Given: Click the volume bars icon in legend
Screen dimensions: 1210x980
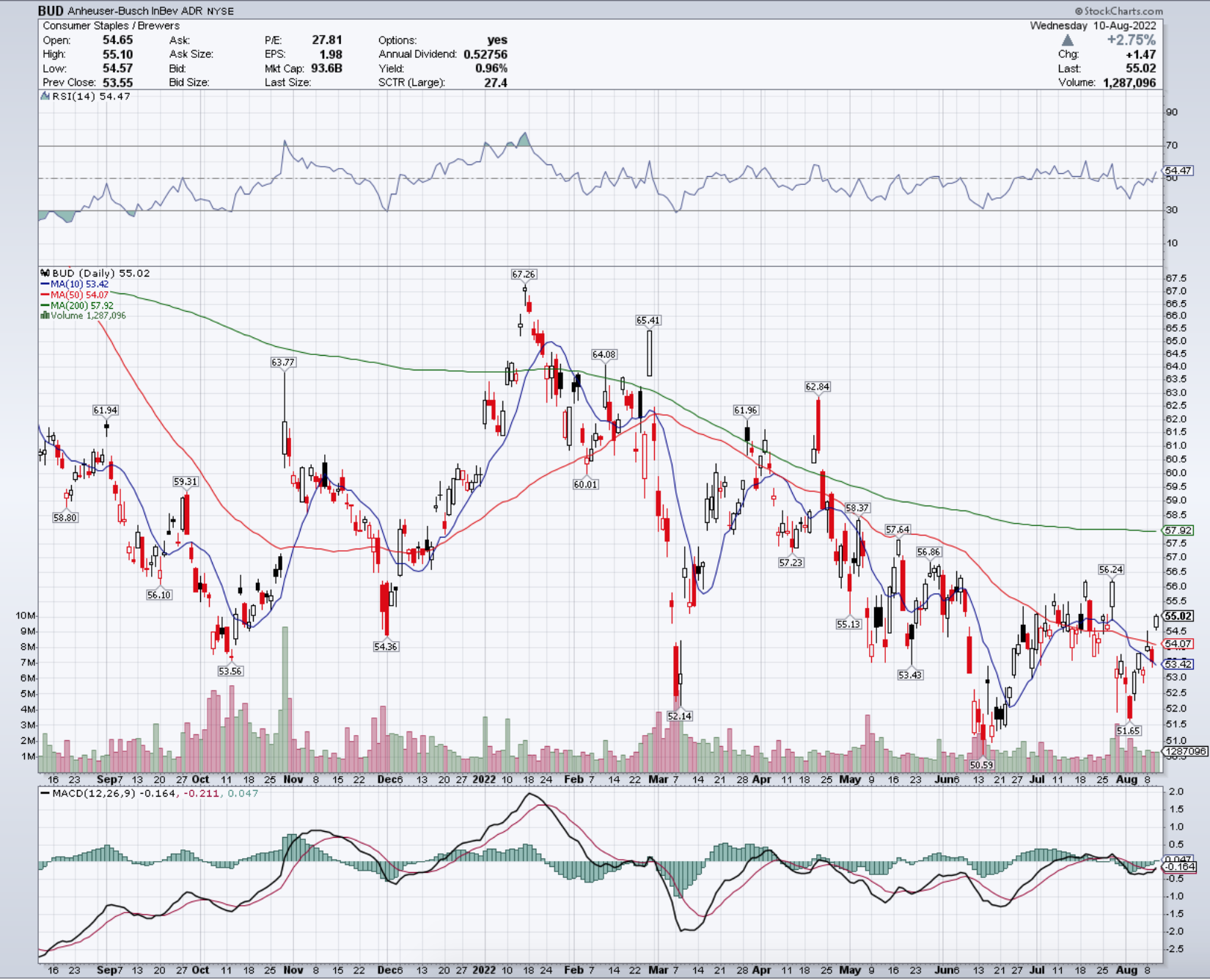Looking at the screenshot, I should [45, 315].
